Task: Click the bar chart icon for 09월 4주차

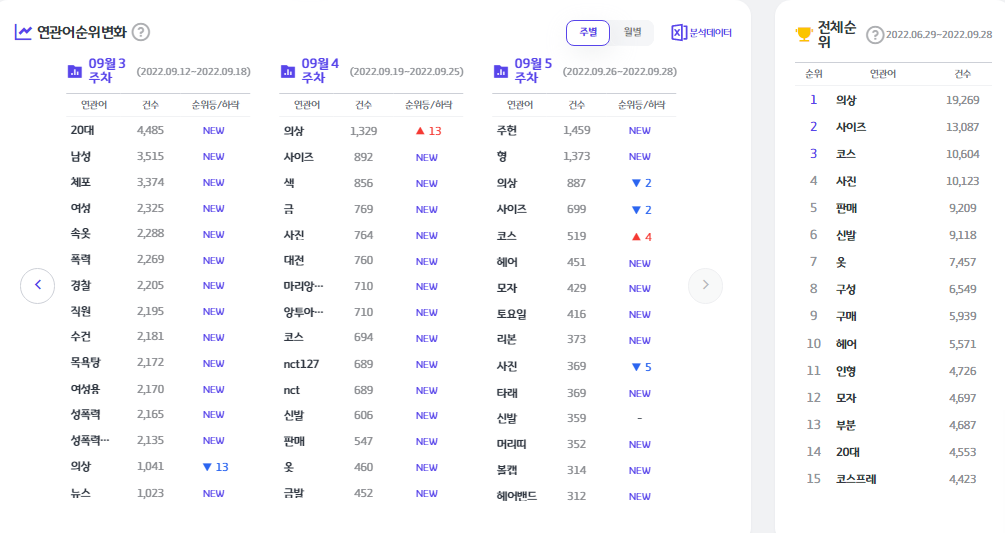Action: point(288,71)
